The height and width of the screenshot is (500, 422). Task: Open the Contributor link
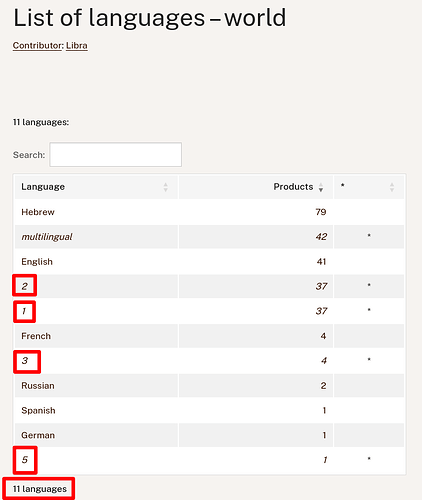[x=37, y=45]
